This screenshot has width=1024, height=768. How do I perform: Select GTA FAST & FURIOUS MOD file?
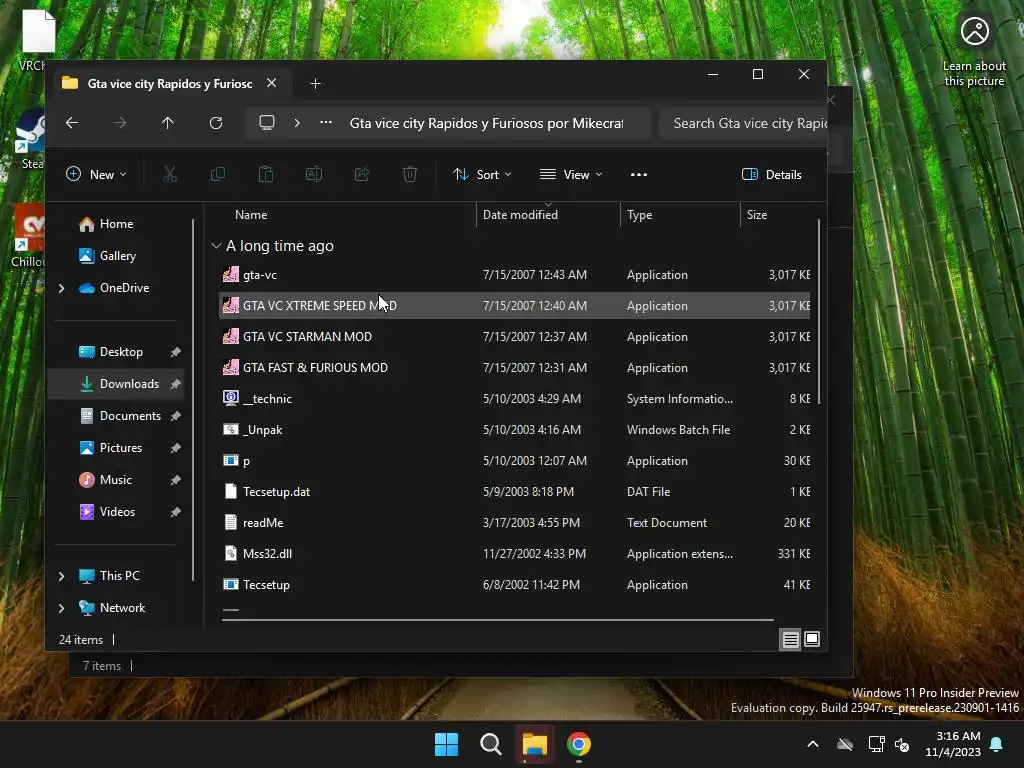coord(515,368)
